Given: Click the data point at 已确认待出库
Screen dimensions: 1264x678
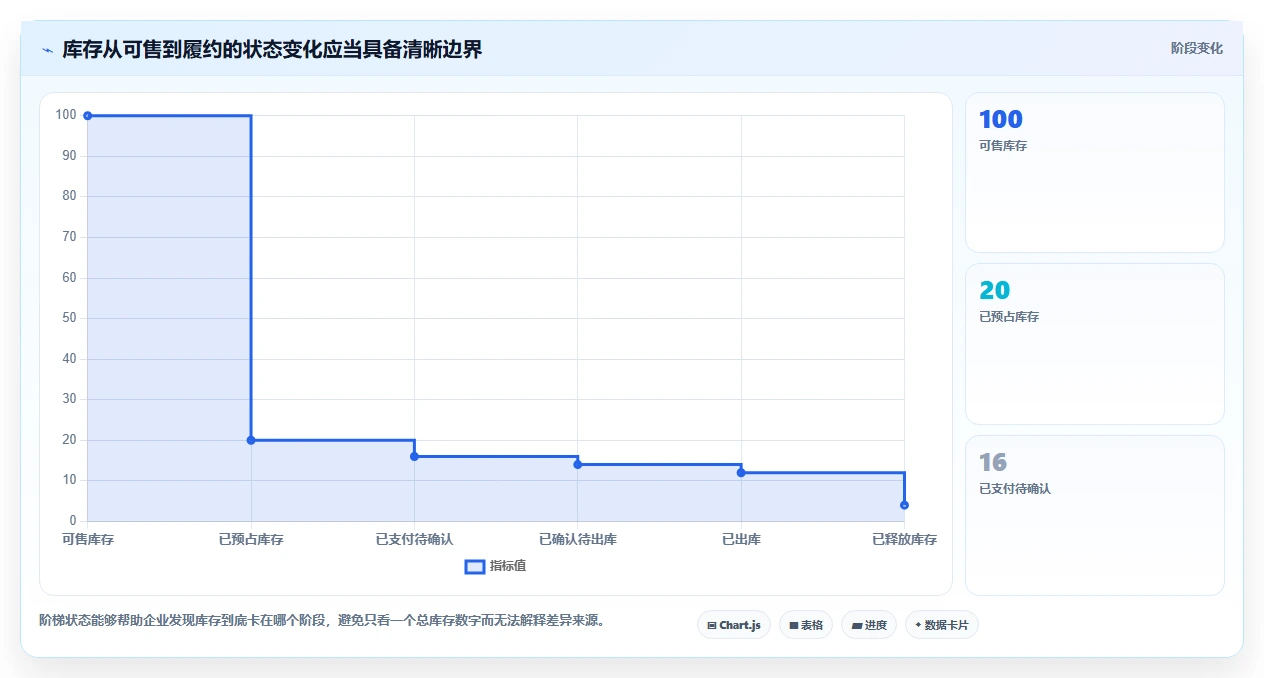Looking at the screenshot, I should pos(578,464).
